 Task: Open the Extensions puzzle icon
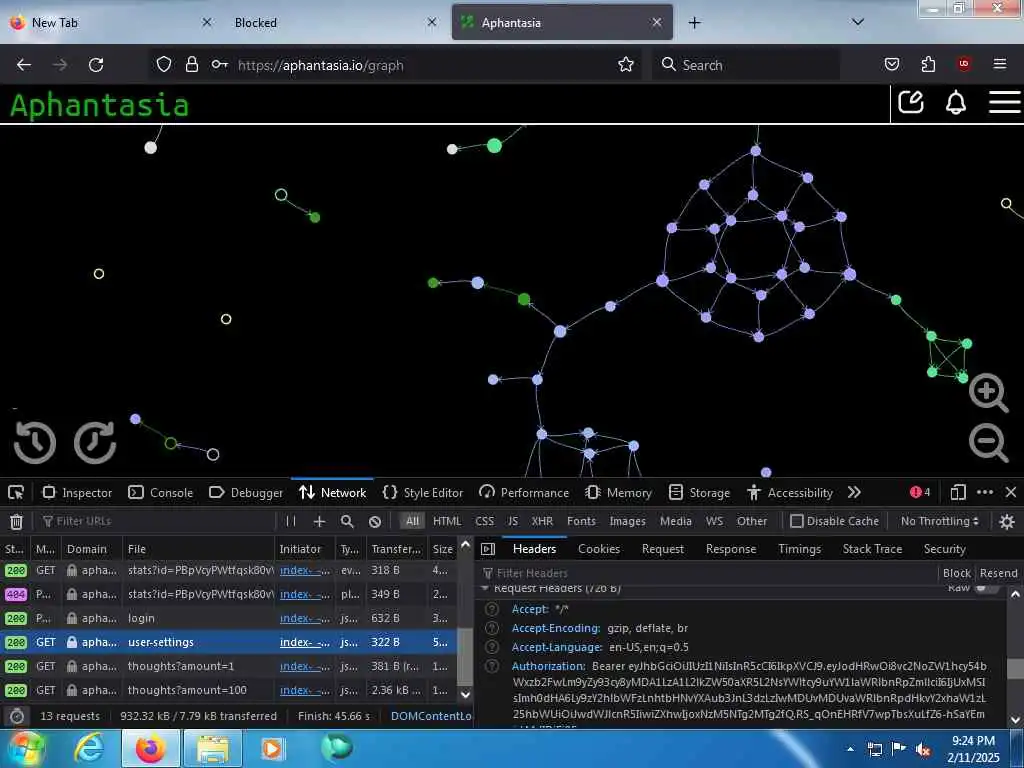point(928,64)
